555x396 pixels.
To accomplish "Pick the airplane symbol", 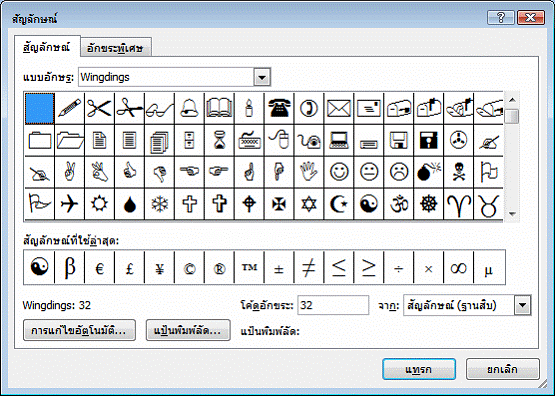I will click(x=69, y=204).
